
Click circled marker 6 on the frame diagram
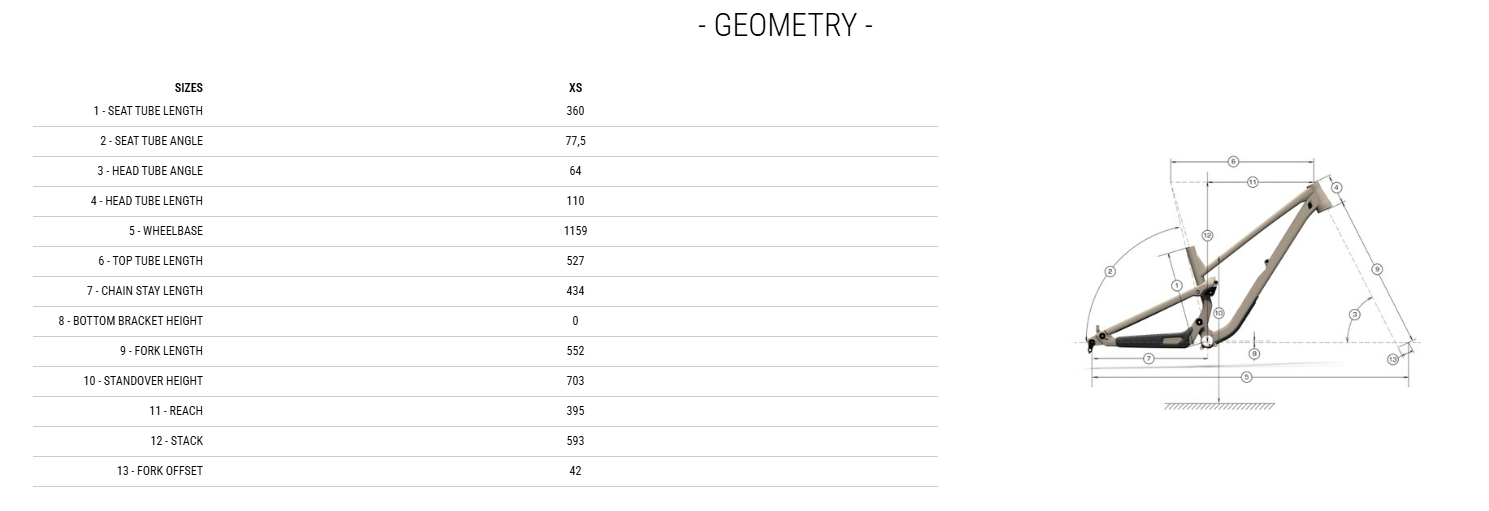[x=1232, y=161]
